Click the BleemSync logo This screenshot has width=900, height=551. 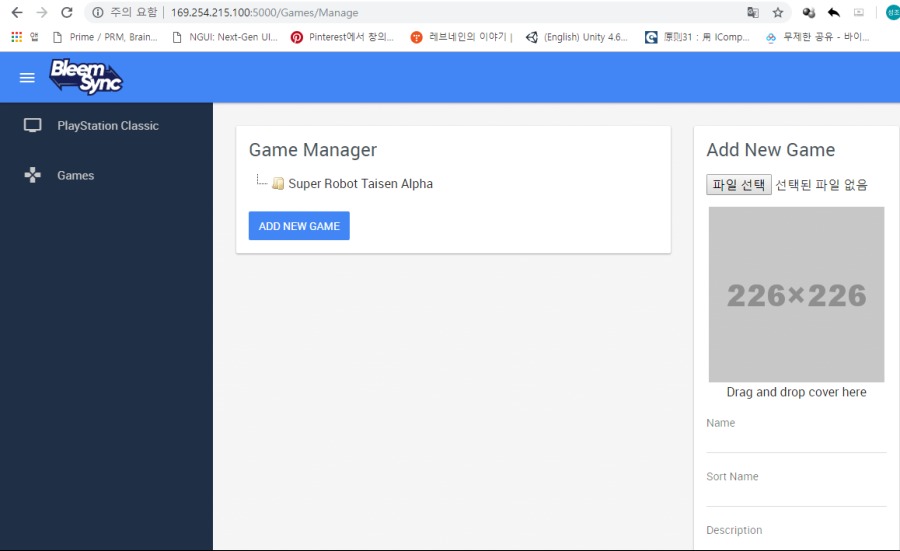pyautogui.click(x=86, y=76)
